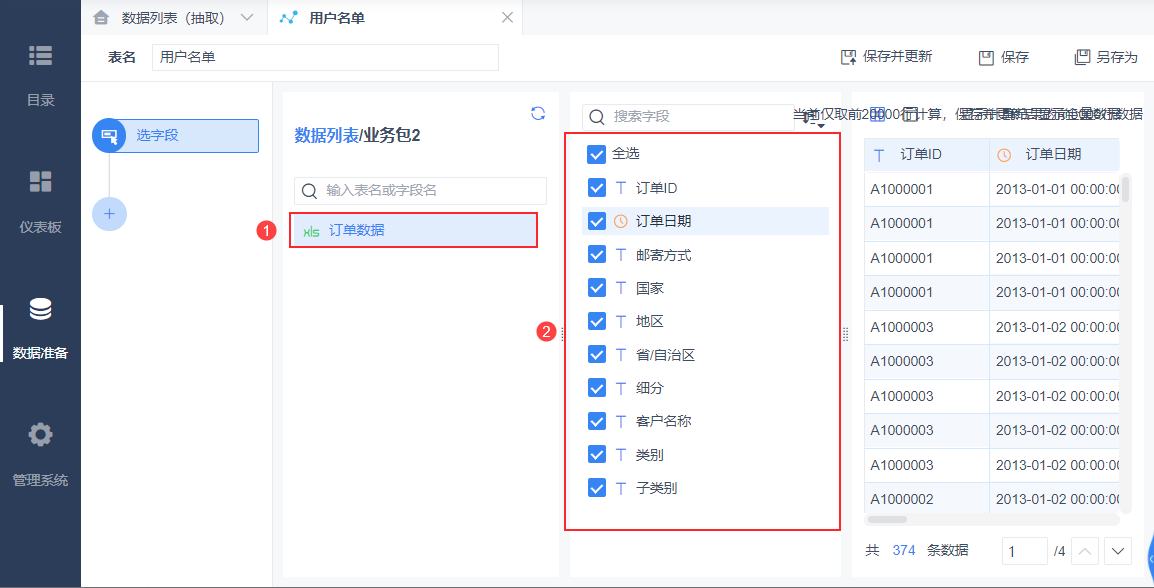Screen dimensions: 1154x588
Task: Switch to the 用户名单 tab
Action: click(336, 17)
